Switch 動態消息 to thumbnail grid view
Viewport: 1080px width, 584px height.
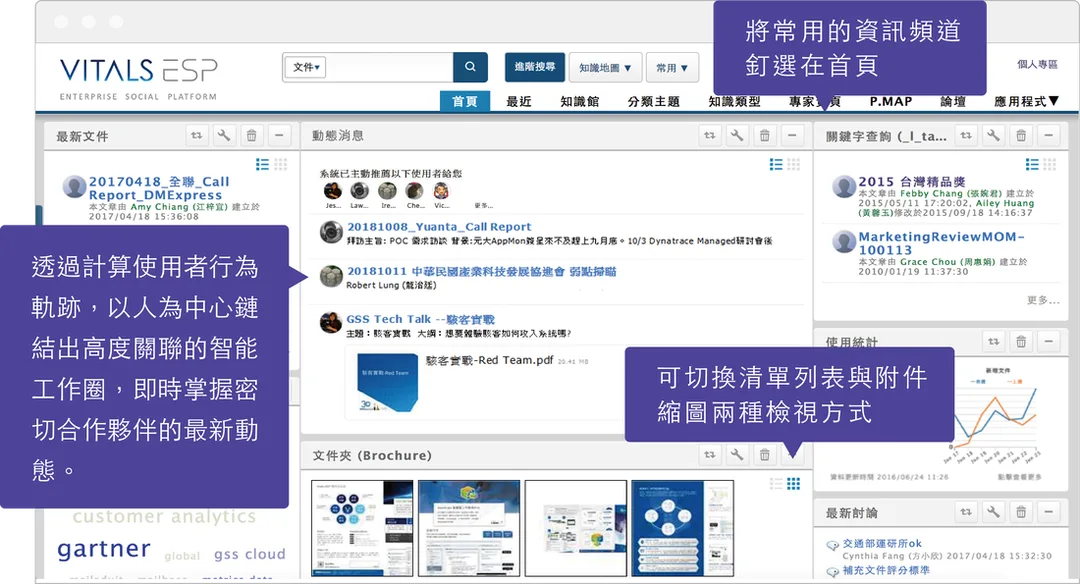[x=793, y=164]
